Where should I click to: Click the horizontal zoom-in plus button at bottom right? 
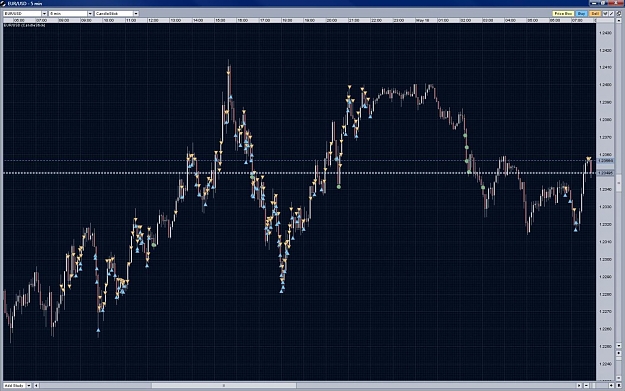pyautogui.click(x=611, y=385)
